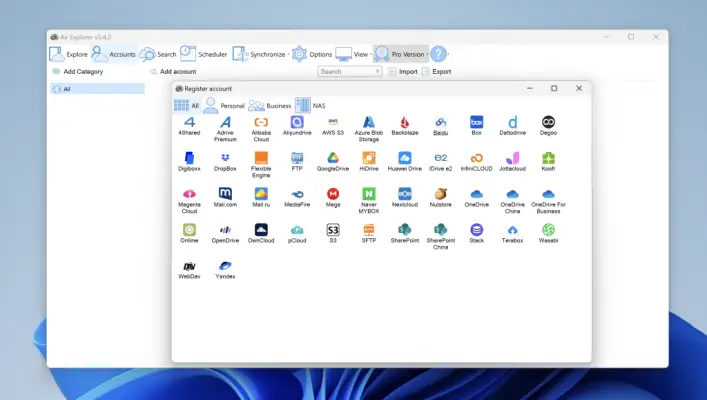Choose the Box service icon

[477, 126]
